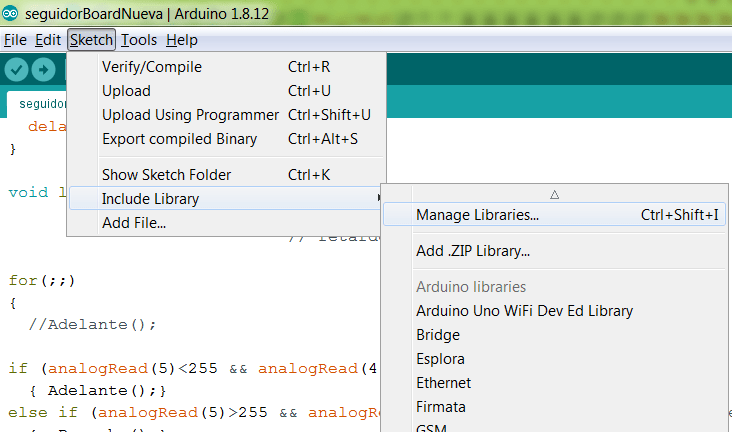Click the 'for(;;)' code line
The width and height of the screenshot is (732, 433).
(42, 280)
